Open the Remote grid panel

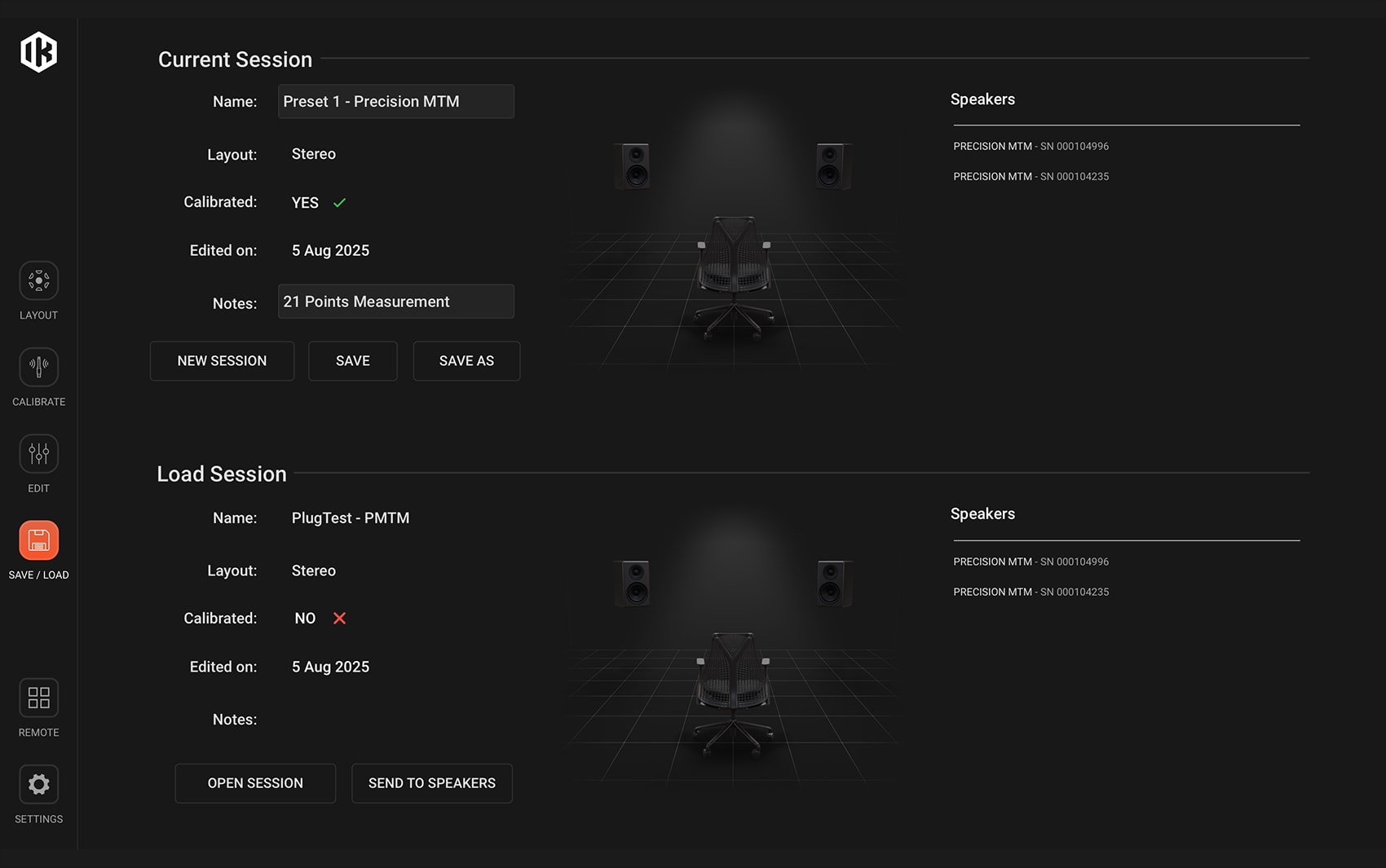point(38,698)
